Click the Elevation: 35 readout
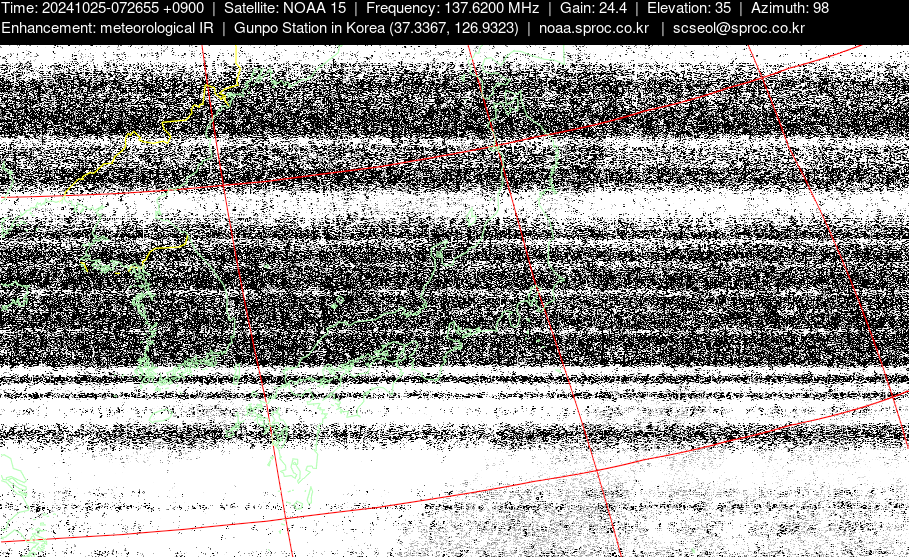This screenshot has width=909, height=557. 689,8
